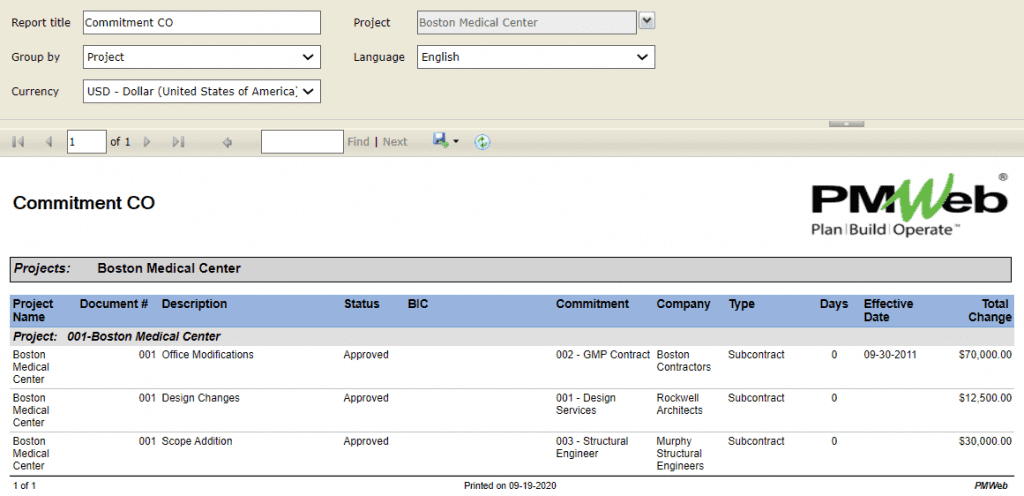The width and height of the screenshot is (1024, 496).
Task: Click Rockwell Architects company cell
Action: tap(680, 404)
